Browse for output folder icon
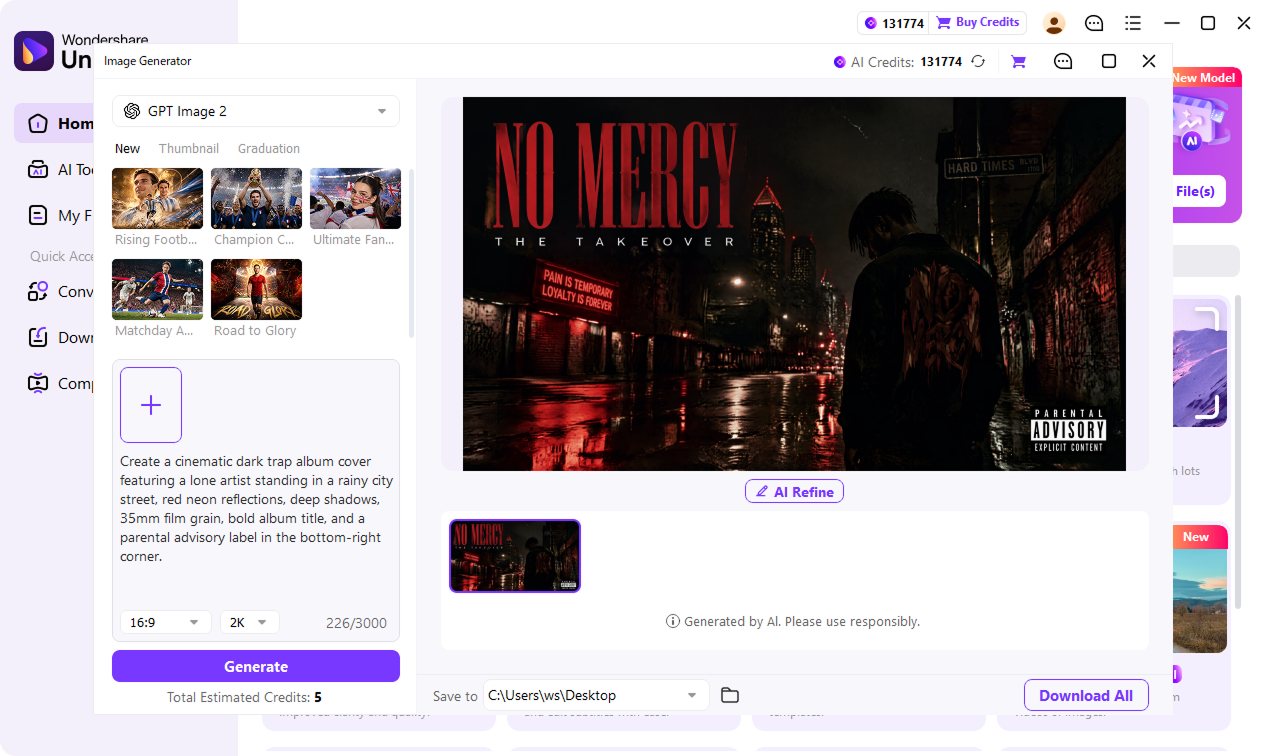 (730, 695)
